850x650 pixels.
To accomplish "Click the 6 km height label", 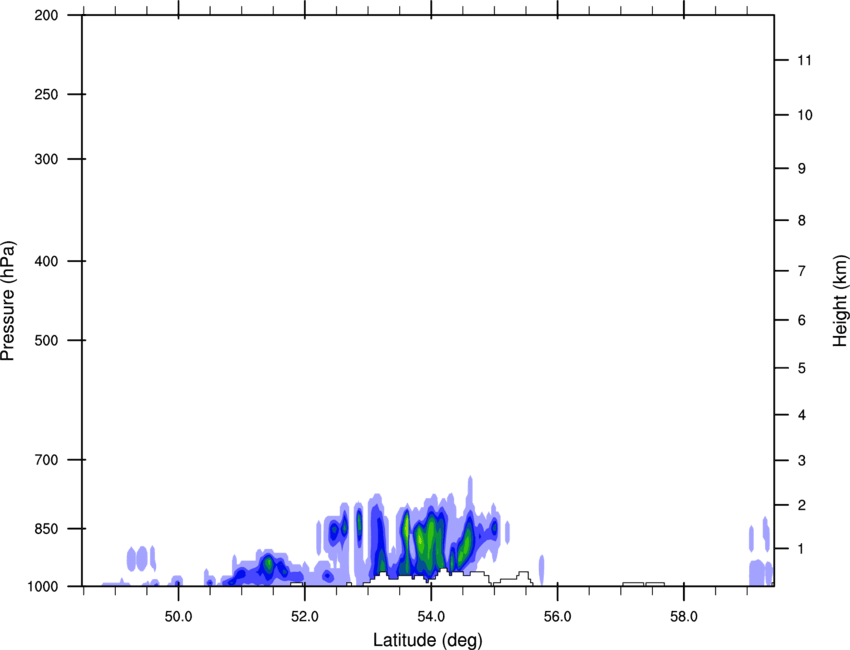I will coord(802,320).
